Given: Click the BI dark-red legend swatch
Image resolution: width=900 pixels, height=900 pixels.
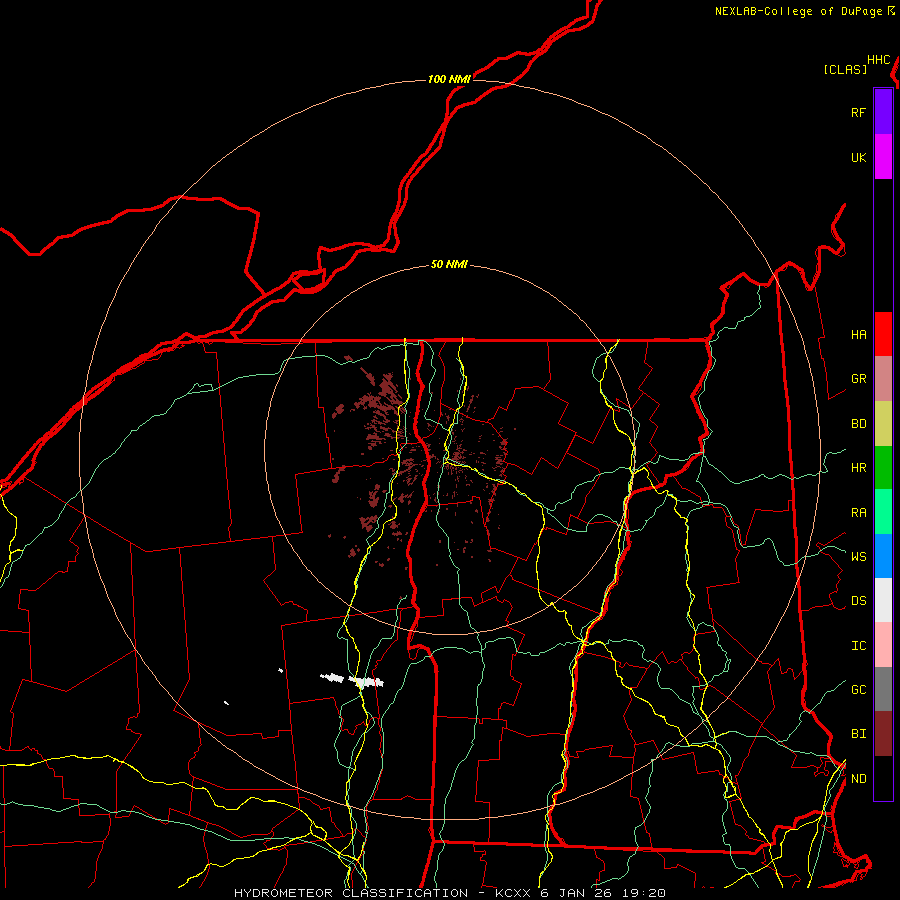Looking at the screenshot, I should pyautogui.click(x=883, y=734).
